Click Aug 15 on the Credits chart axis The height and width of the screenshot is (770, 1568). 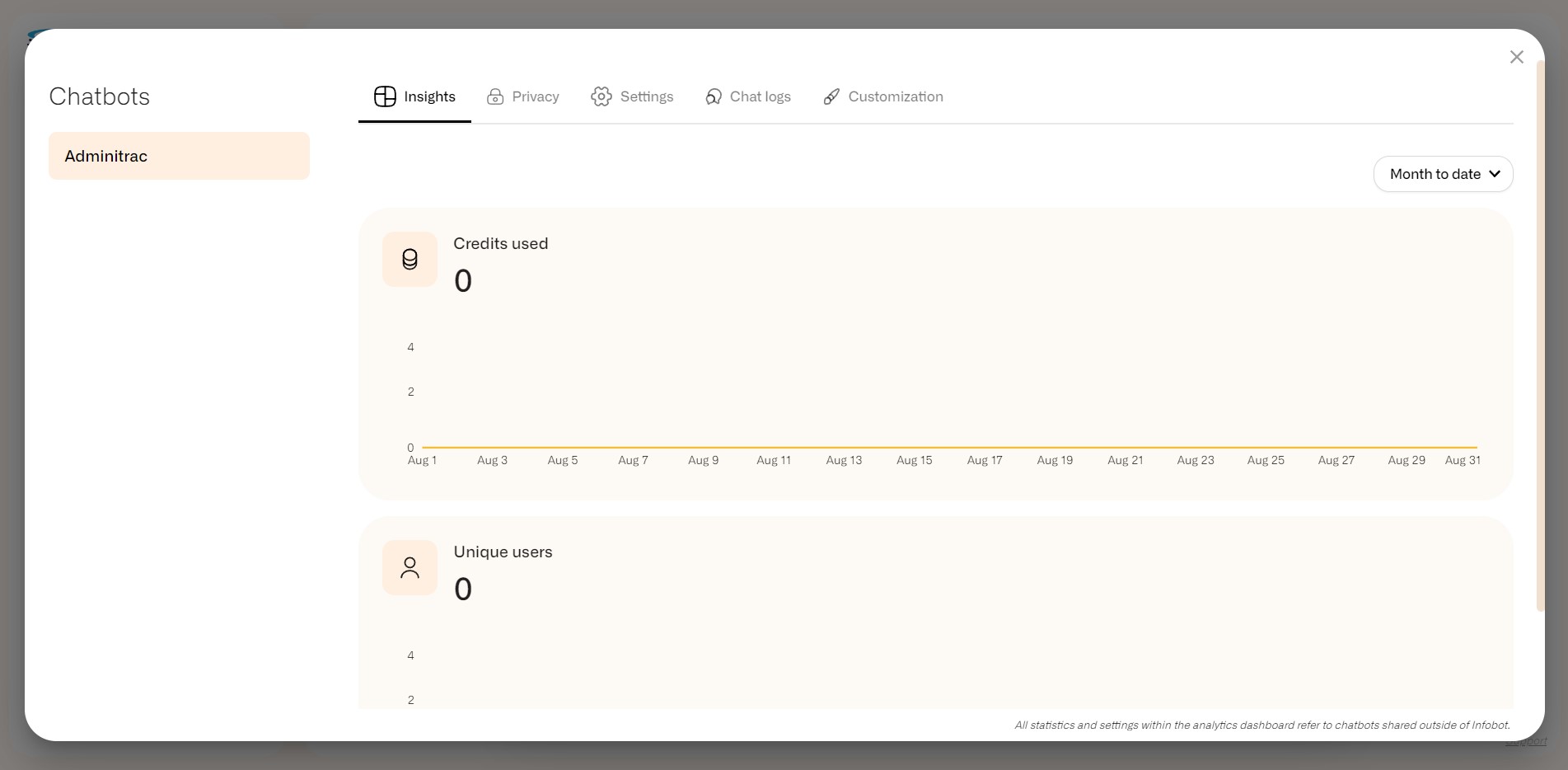pos(914,460)
